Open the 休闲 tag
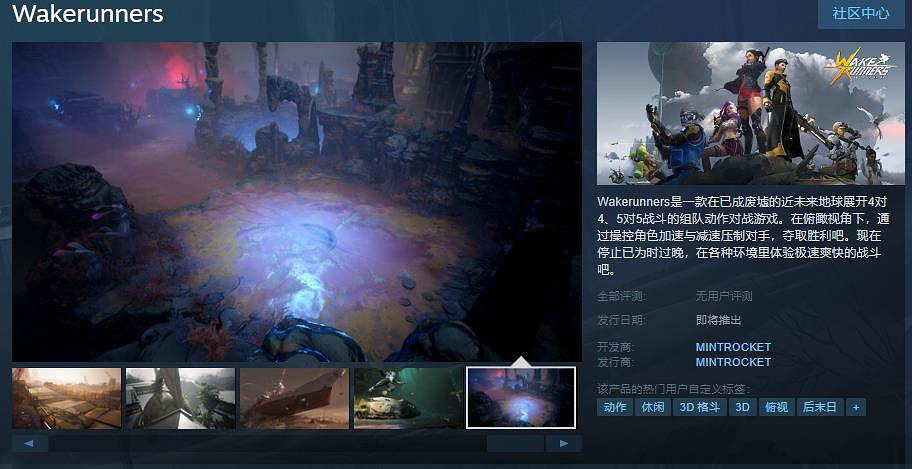 pyautogui.click(x=653, y=407)
